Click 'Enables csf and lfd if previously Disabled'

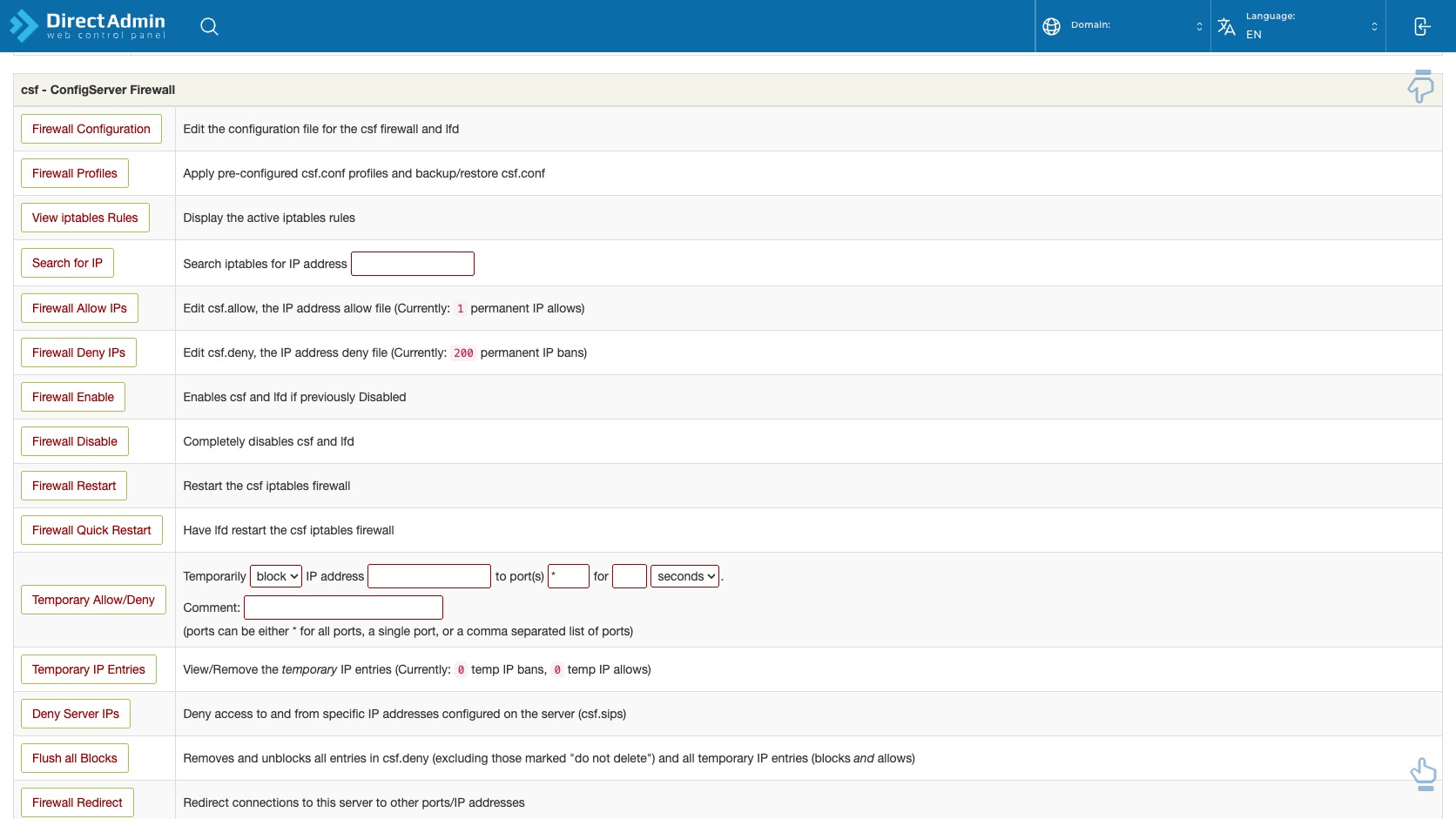coord(294,397)
